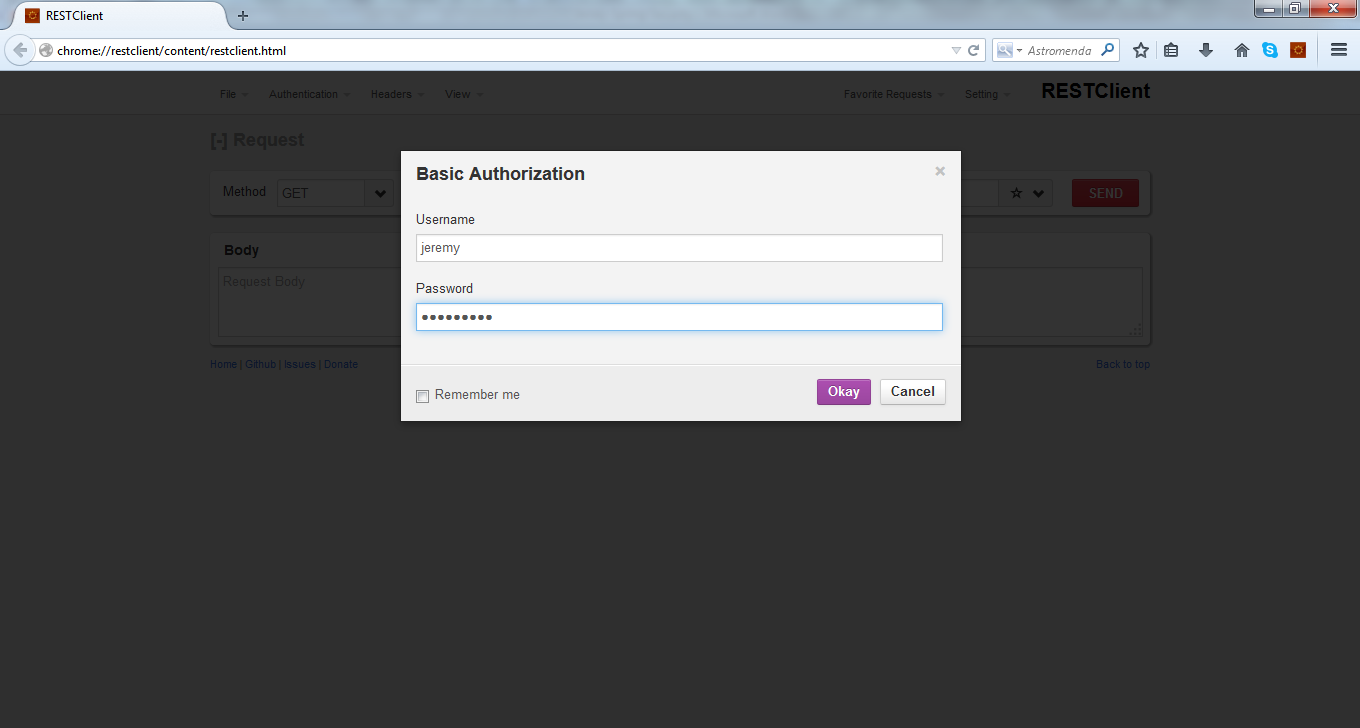Image resolution: width=1360 pixels, height=728 pixels.
Task: Click the Body section heading
Action: coord(241,250)
